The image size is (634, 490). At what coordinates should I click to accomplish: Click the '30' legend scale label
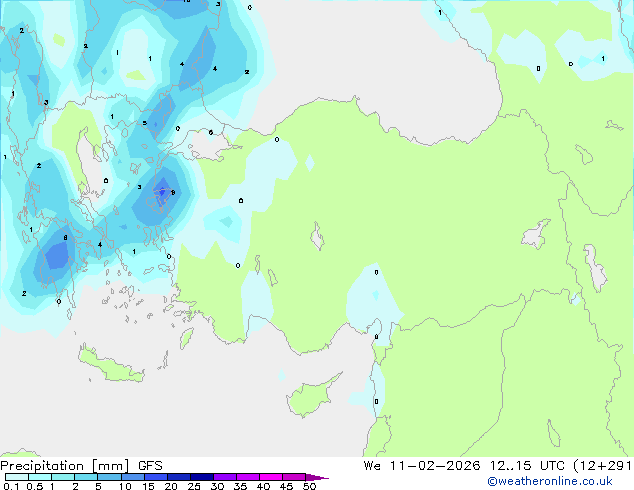tap(217, 486)
